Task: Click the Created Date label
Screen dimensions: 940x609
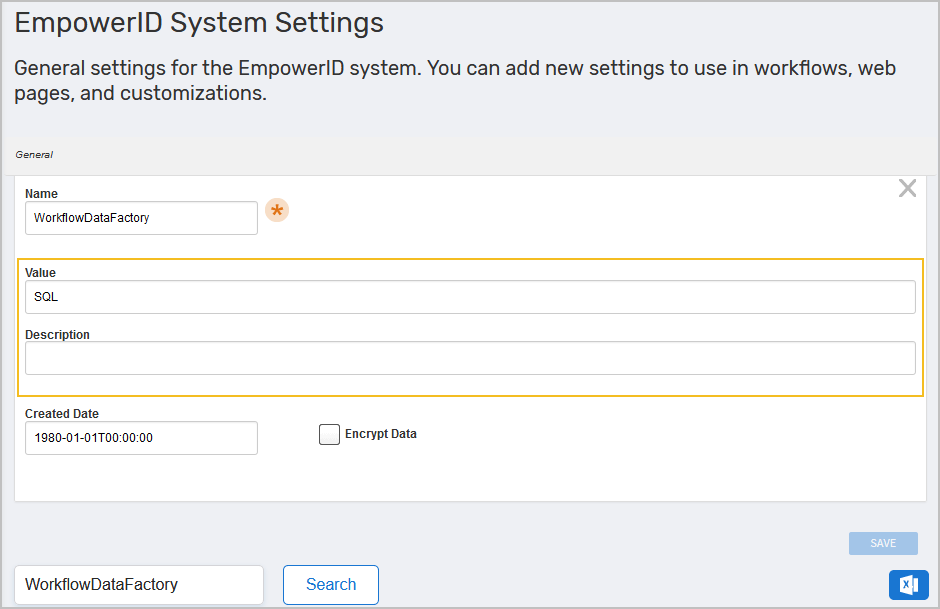Action: 62,413
